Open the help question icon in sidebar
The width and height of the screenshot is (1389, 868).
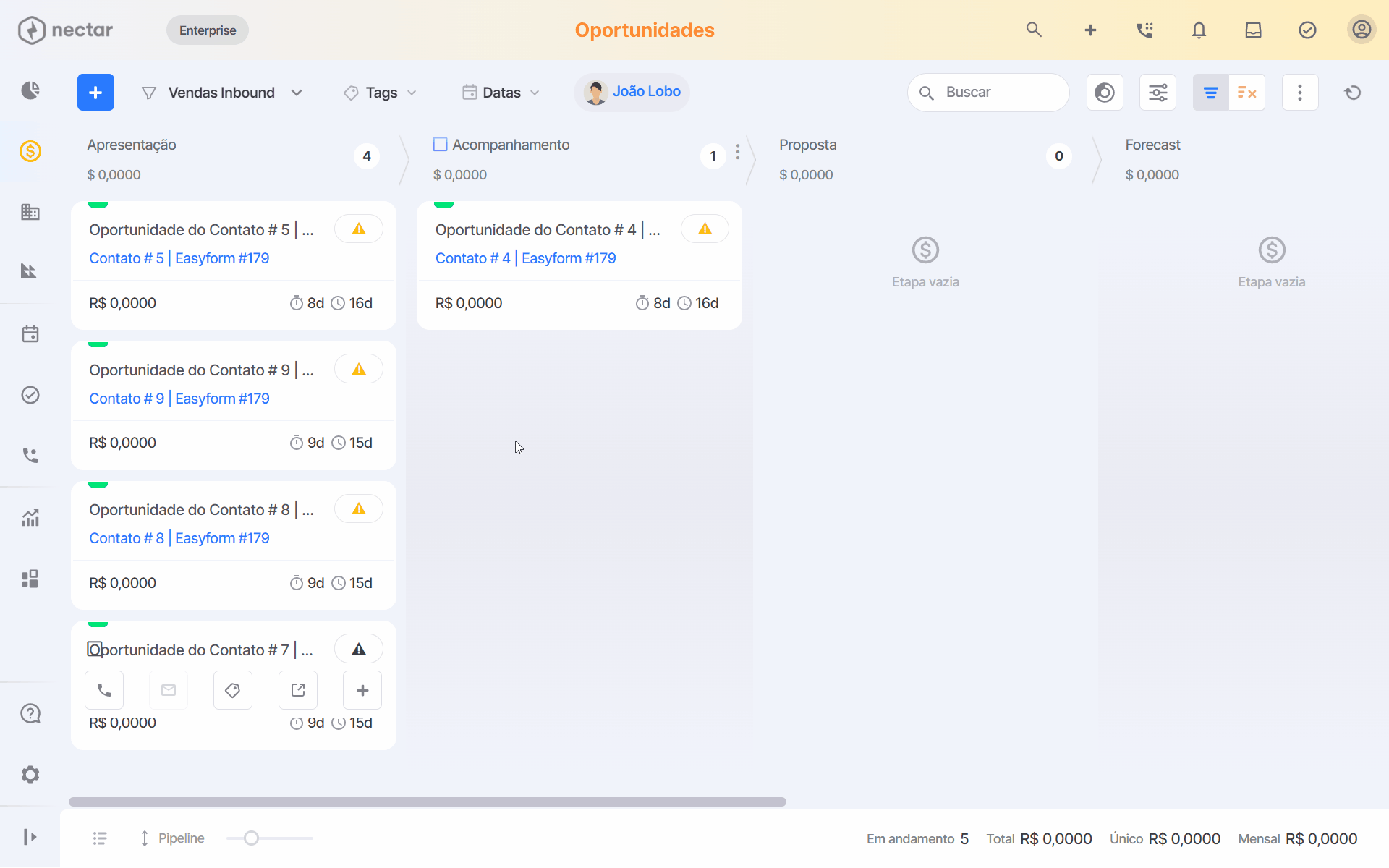30,714
